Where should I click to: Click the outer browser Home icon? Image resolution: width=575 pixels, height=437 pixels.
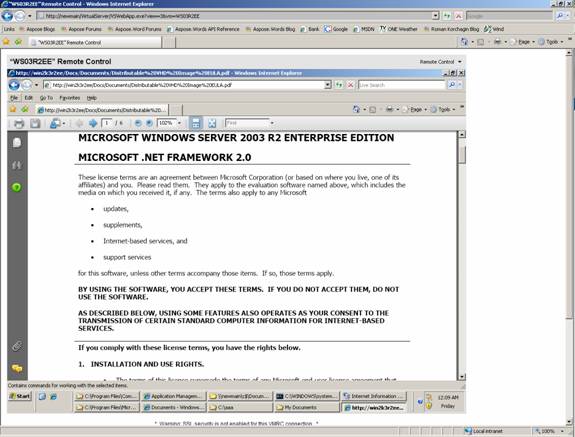tap(464, 42)
